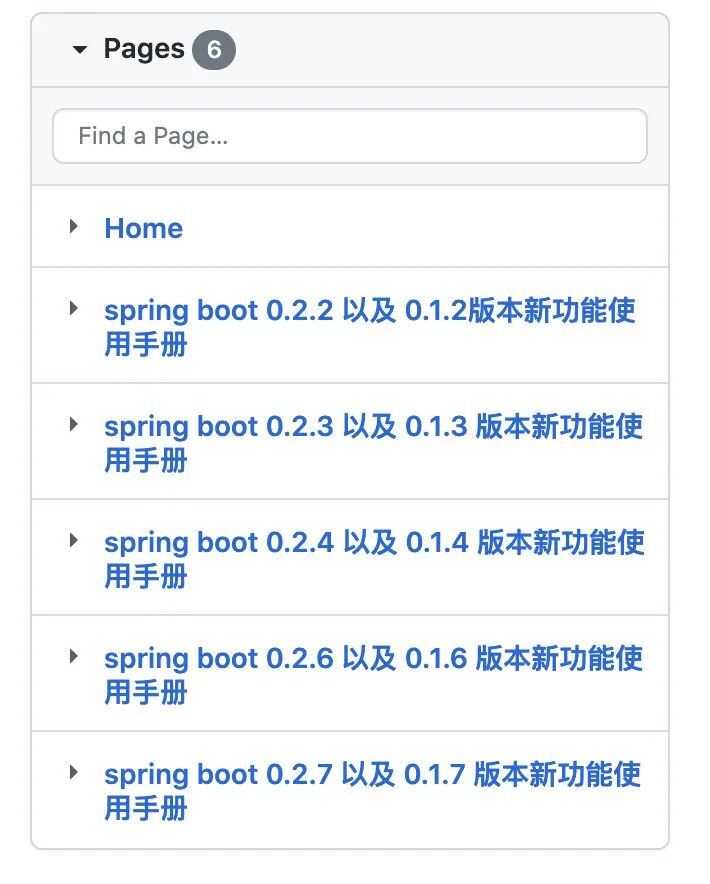Expand the spring boot 0.2.7 outline arrow

click(73, 772)
